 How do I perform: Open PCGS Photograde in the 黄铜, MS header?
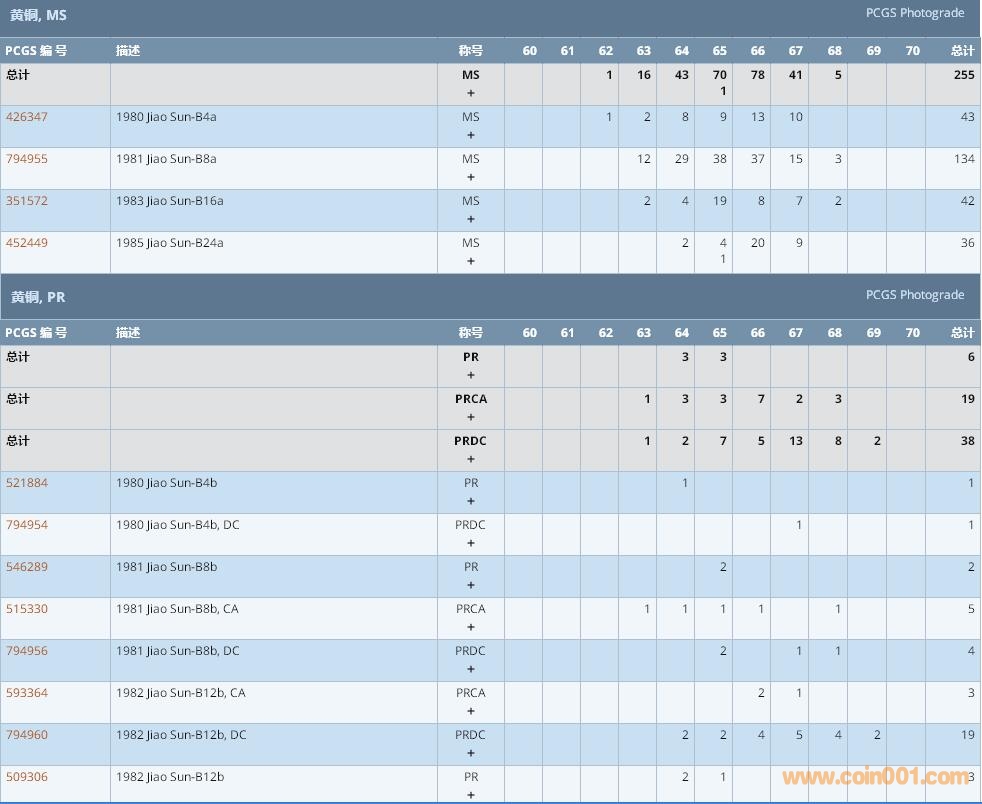[914, 13]
